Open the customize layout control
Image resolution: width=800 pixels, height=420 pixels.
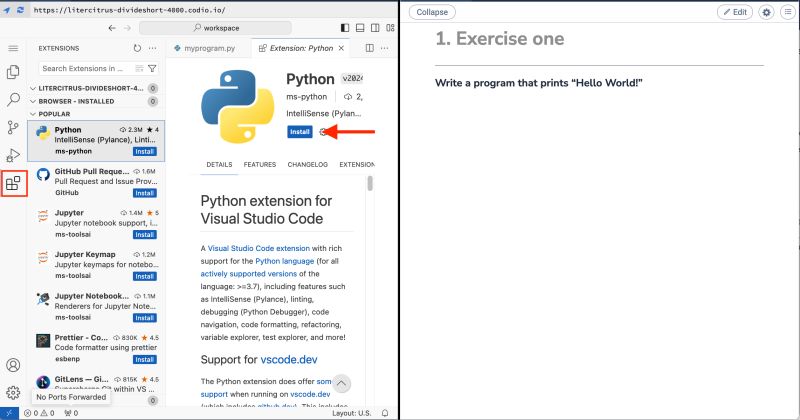click(x=390, y=28)
